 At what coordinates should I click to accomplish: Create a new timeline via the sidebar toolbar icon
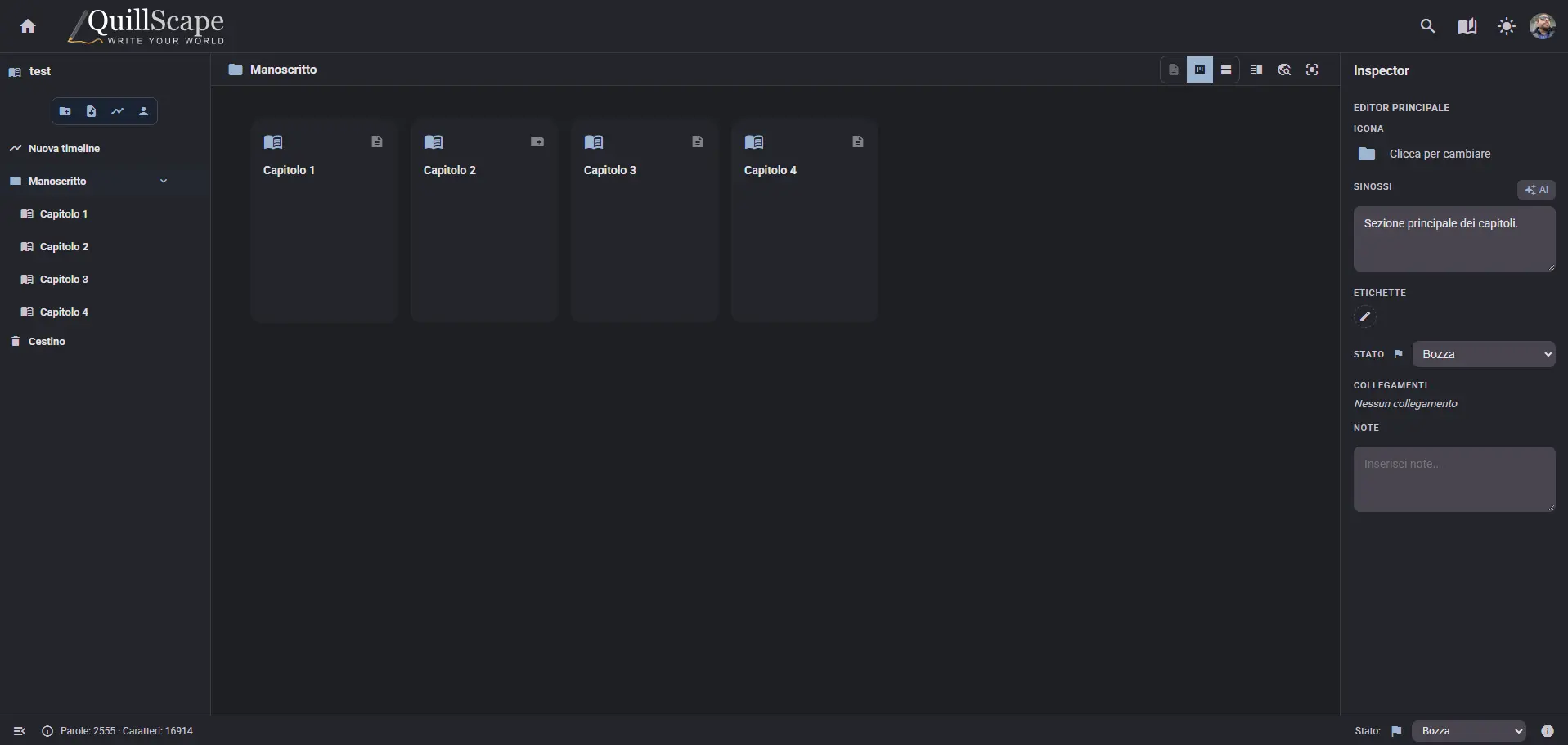pyautogui.click(x=118, y=111)
